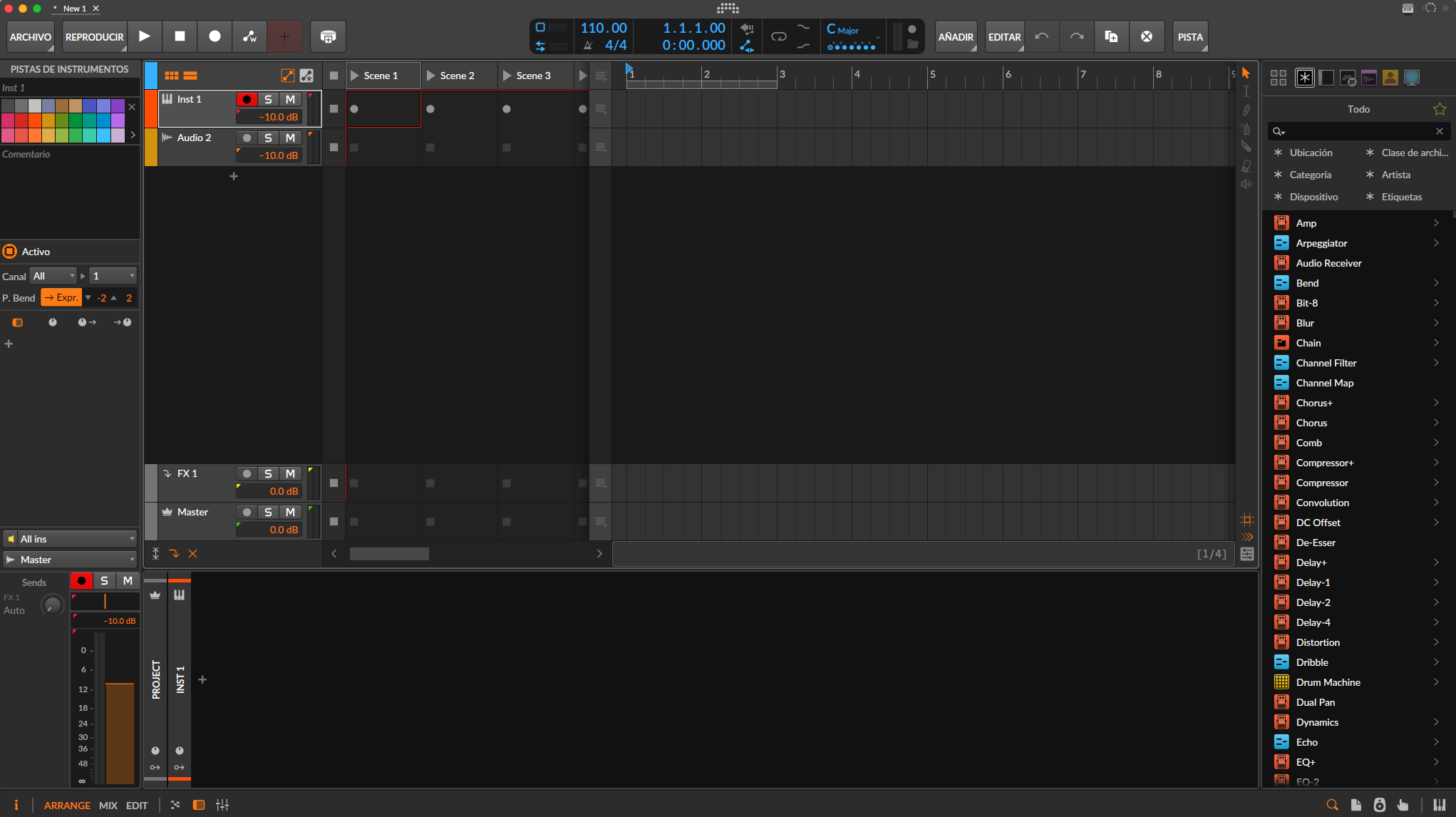Mute the Audio 2 track

tap(290, 138)
